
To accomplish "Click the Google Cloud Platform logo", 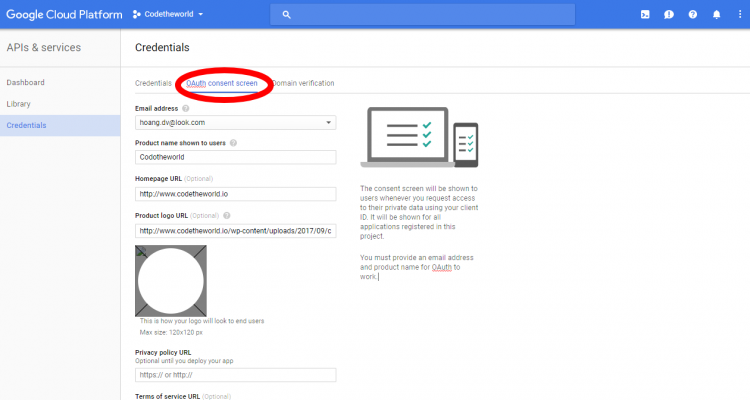I will (64, 14).
